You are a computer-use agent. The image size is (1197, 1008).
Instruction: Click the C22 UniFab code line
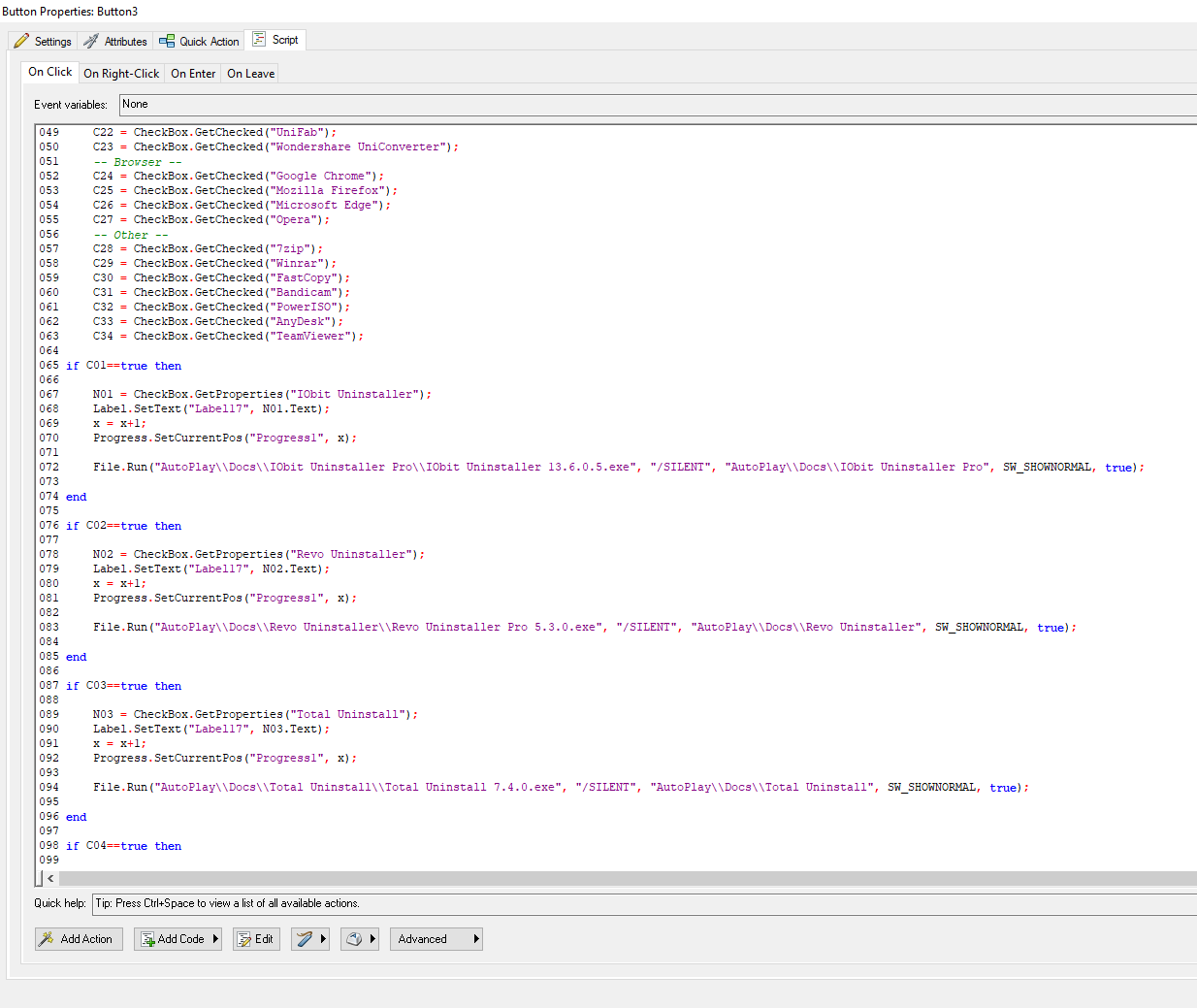coord(214,133)
